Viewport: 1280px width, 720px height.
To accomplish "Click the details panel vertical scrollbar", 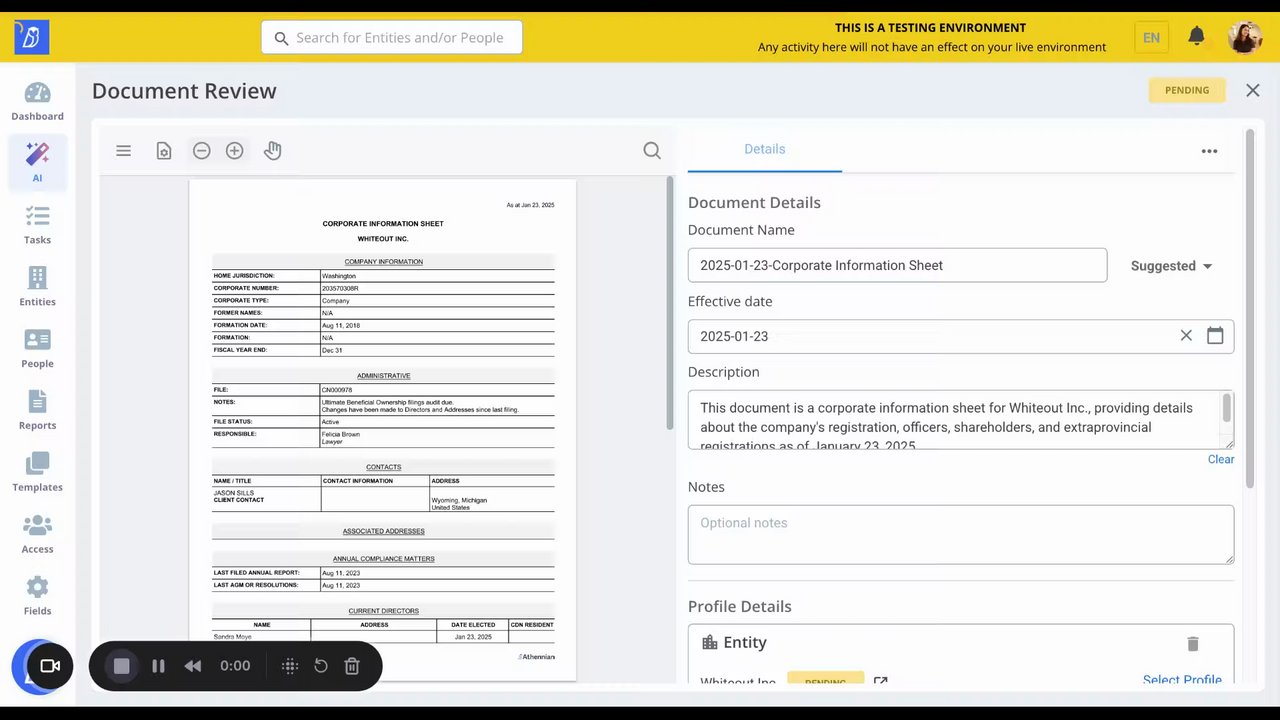I will pos(1249,308).
